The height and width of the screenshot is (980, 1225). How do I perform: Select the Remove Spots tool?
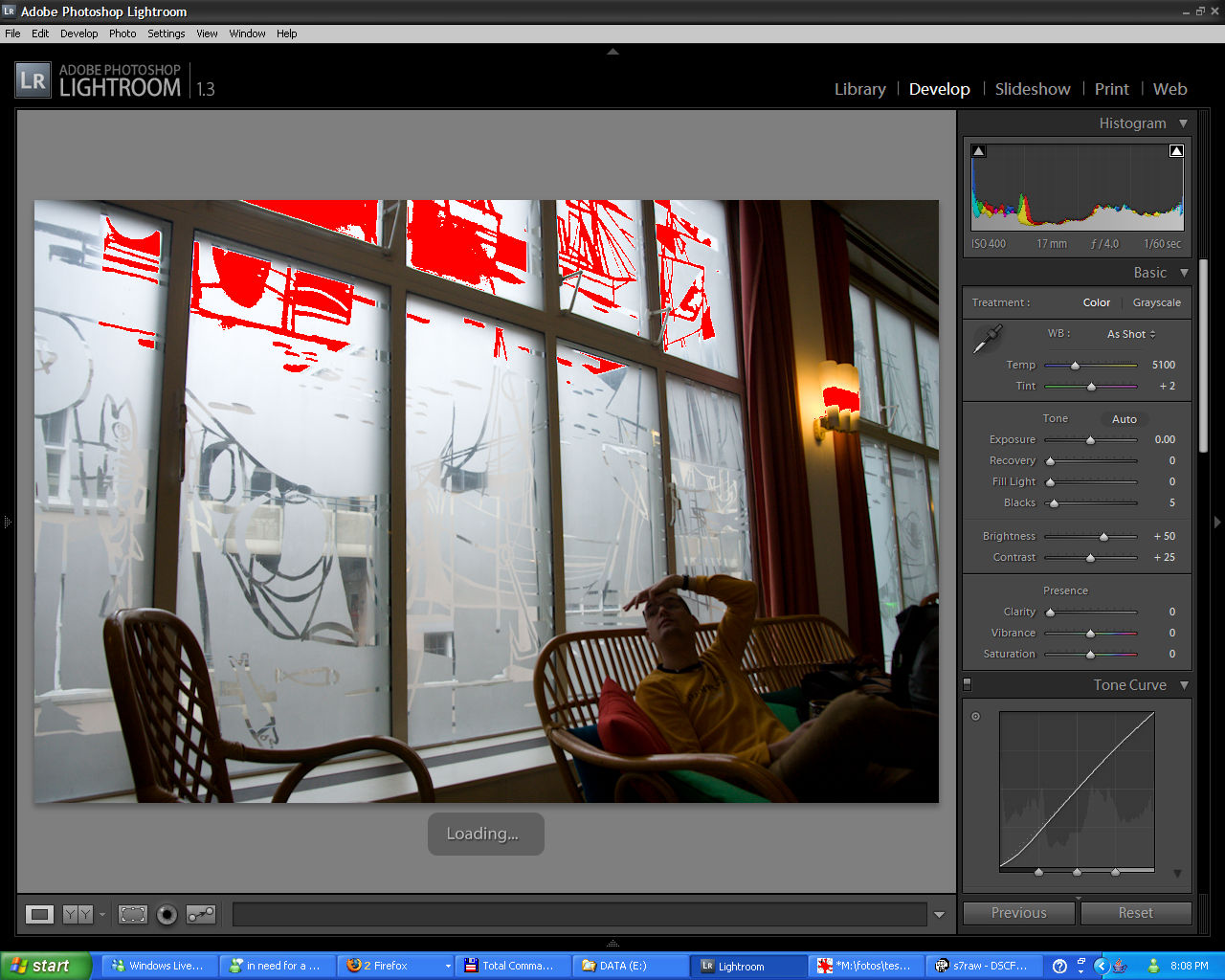point(201,915)
